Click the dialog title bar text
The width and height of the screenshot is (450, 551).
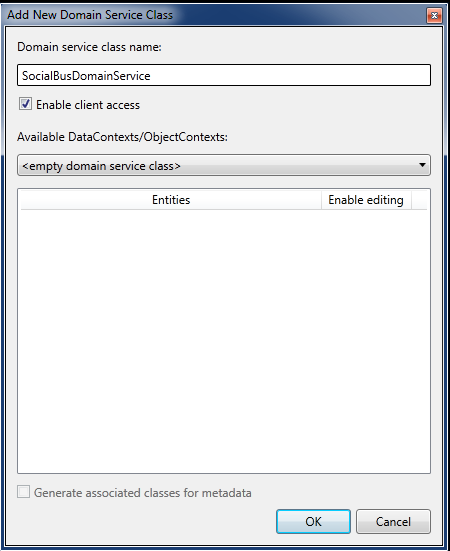[90, 15]
